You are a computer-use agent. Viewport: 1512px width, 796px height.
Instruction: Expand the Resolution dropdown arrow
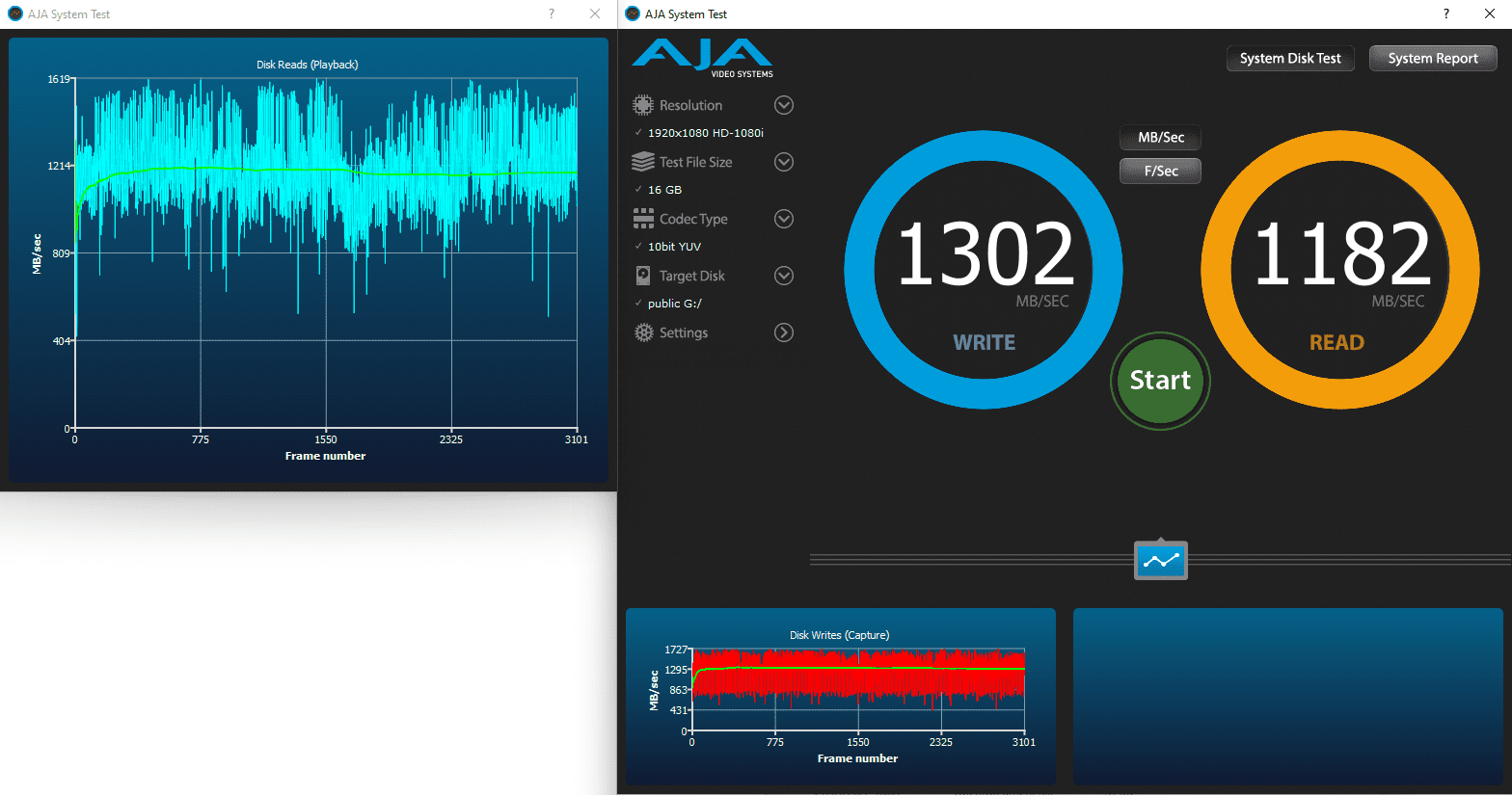(784, 105)
